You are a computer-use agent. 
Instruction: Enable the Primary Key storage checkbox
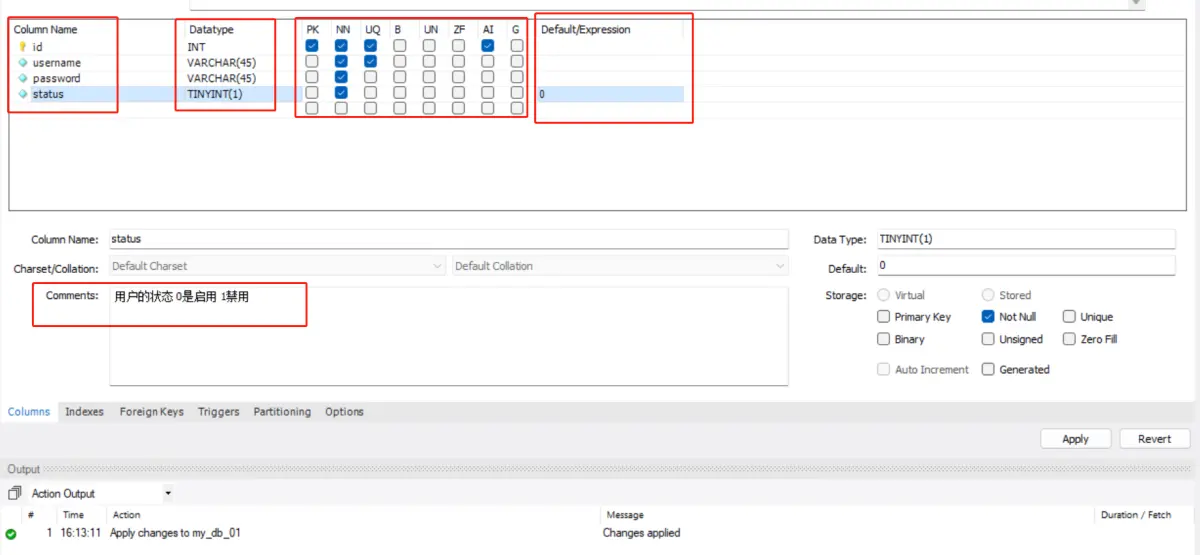point(883,317)
